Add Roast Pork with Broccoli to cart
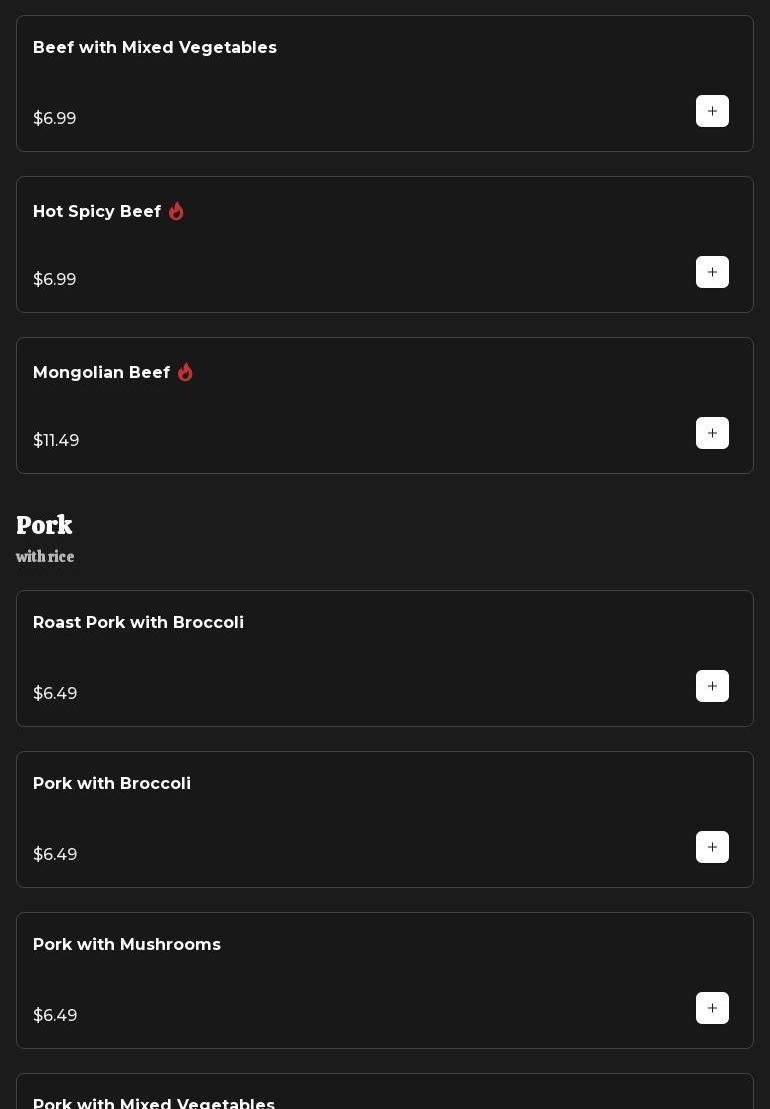This screenshot has height=1109, width=770. click(712, 686)
